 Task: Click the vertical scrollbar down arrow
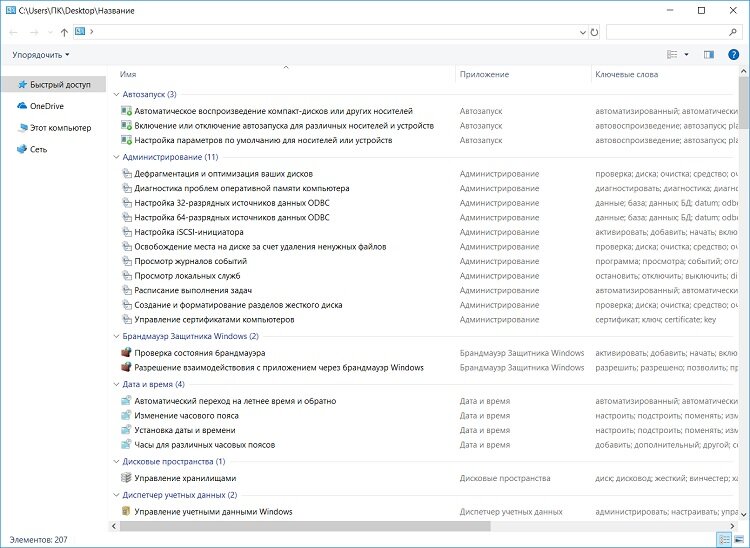pyautogui.click(x=743, y=515)
